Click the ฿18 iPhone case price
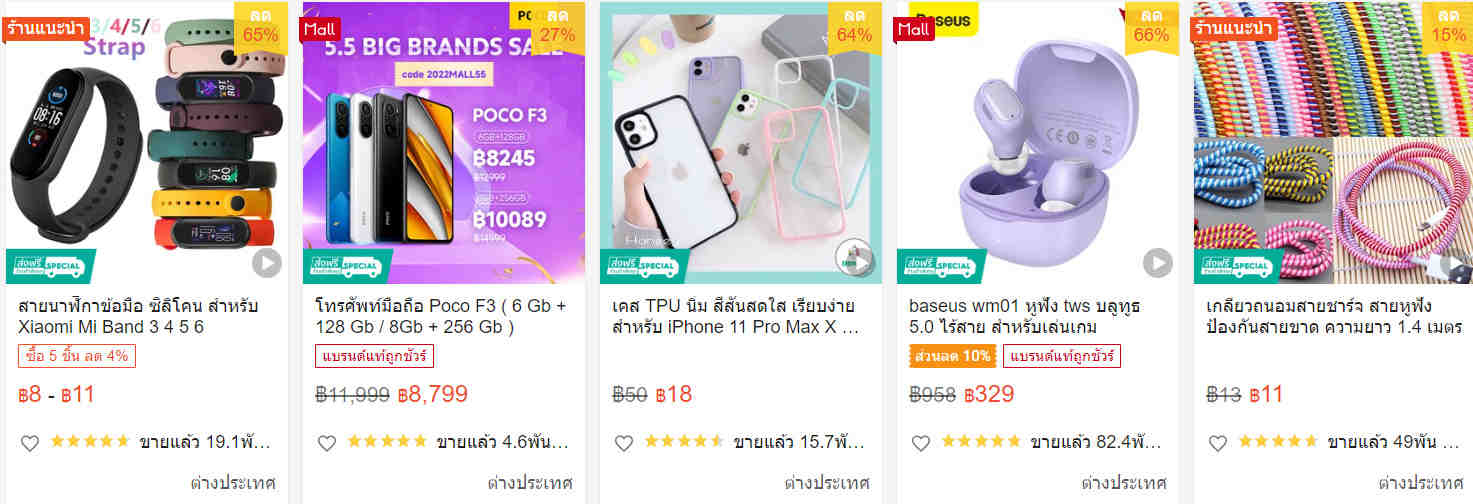Image resolution: width=1473 pixels, height=504 pixels. click(x=674, y=394)
